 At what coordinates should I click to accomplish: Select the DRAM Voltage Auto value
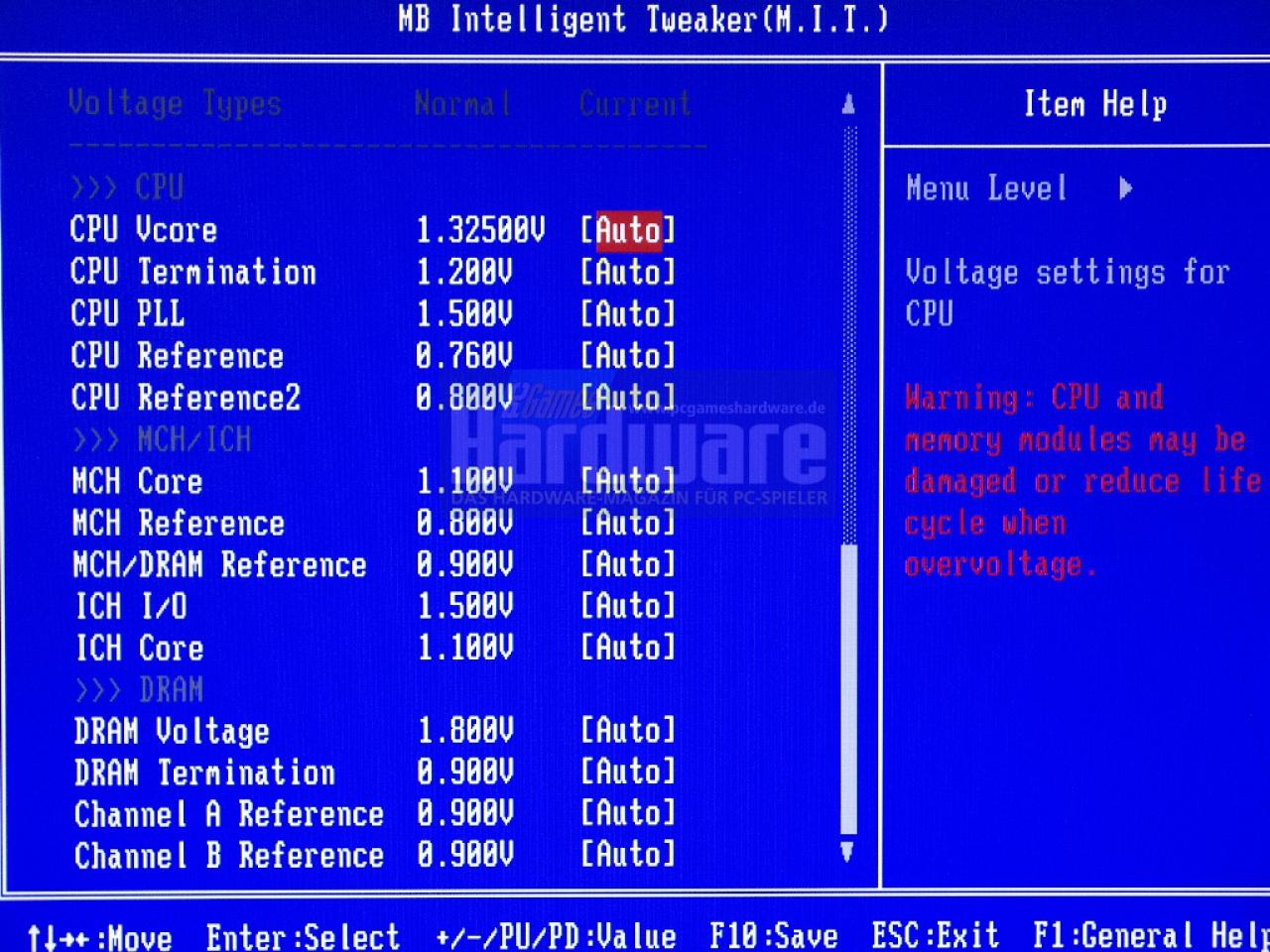(x=628, y=730)
